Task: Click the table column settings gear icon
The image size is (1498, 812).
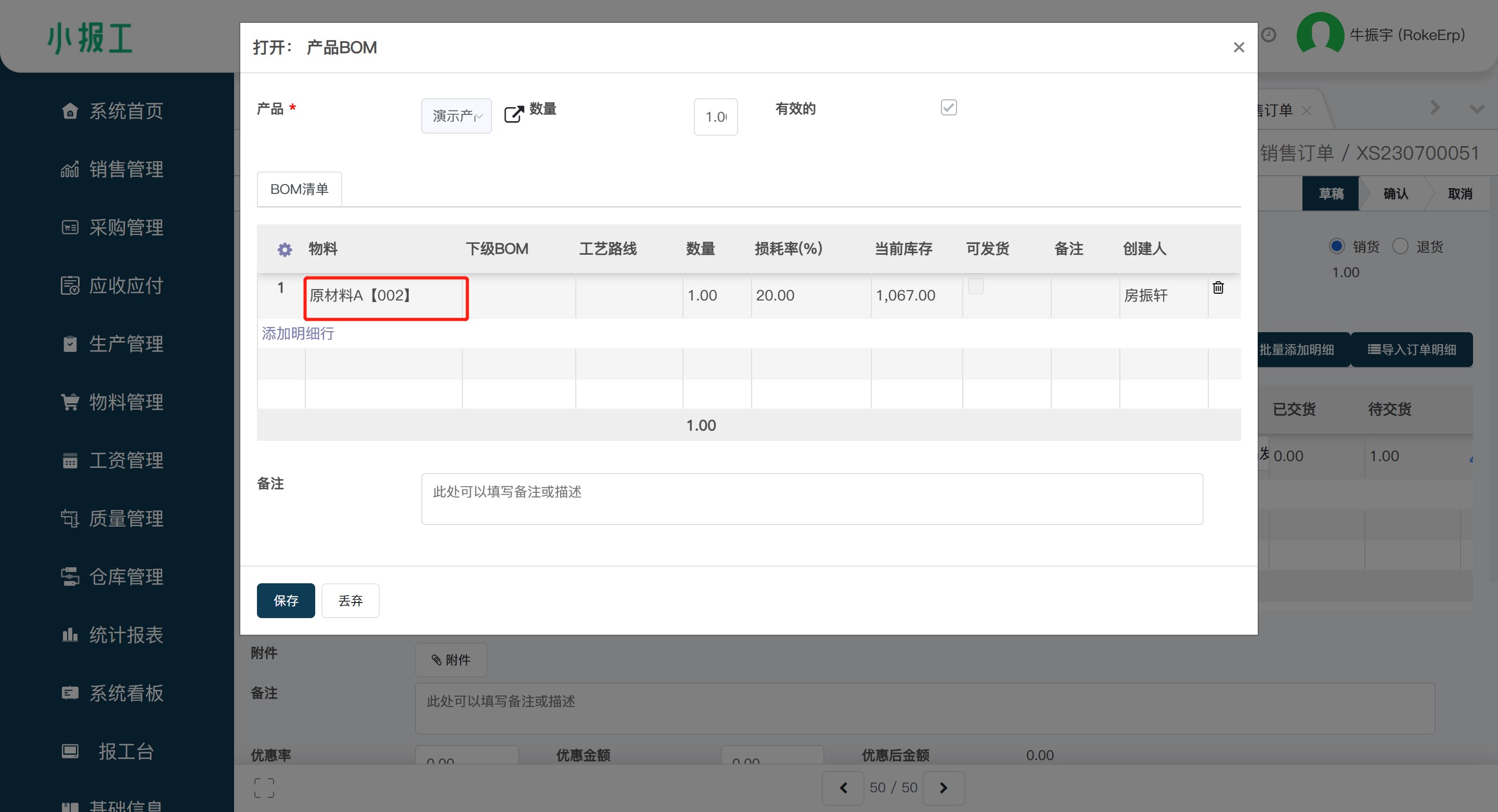Action: [285, 250]
